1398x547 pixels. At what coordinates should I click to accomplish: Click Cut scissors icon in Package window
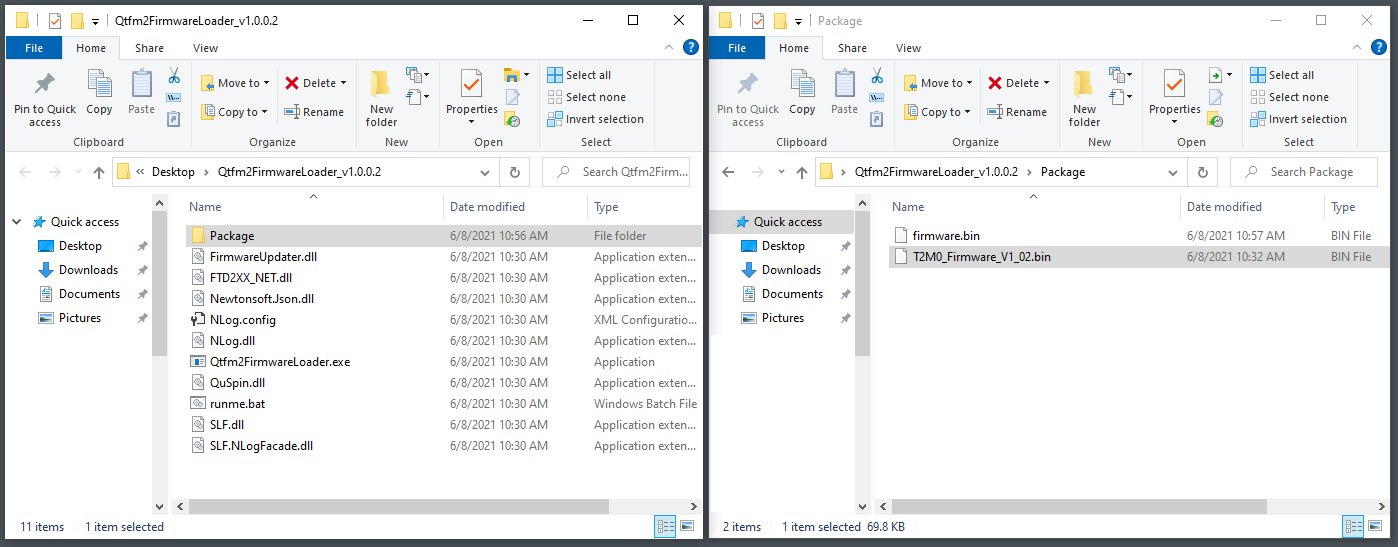point(876,76)
